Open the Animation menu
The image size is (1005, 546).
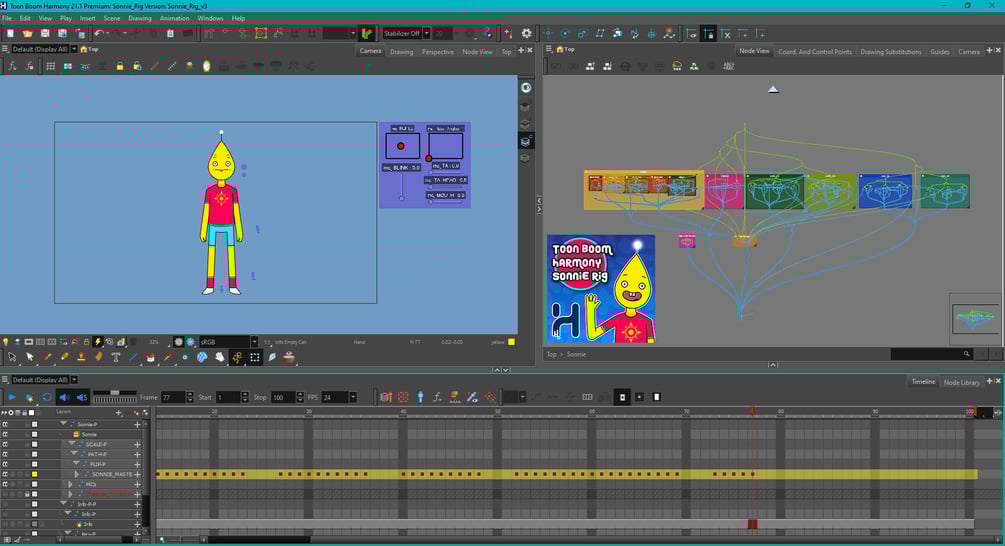pyautogui.click(x=174, y=19)
